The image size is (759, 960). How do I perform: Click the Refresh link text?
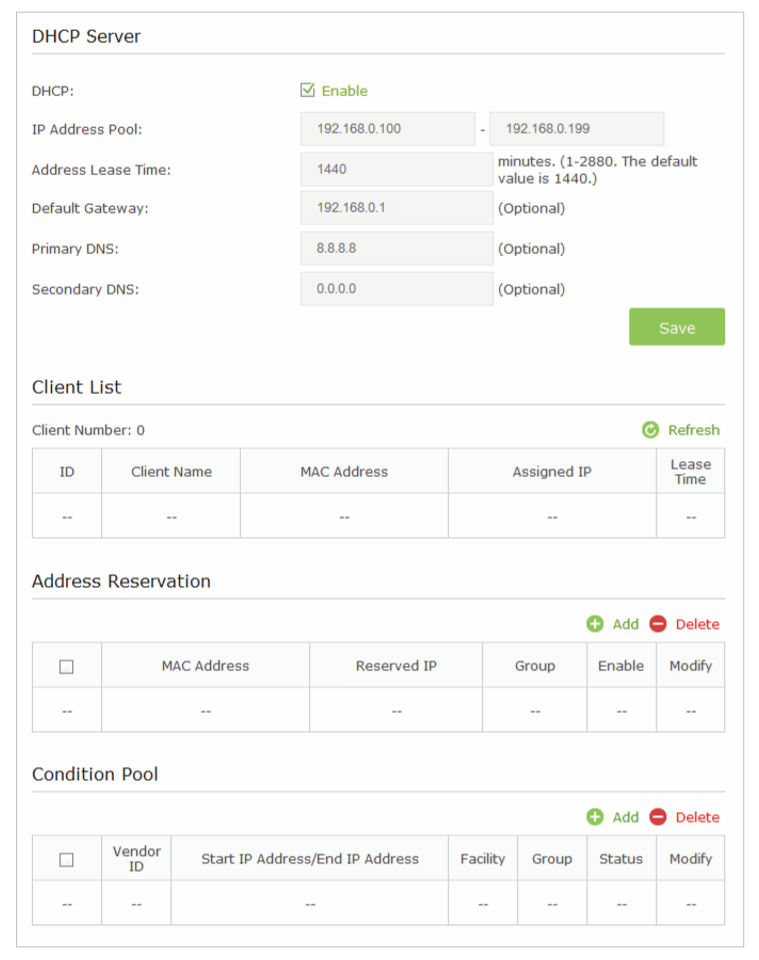click(693, 430)
